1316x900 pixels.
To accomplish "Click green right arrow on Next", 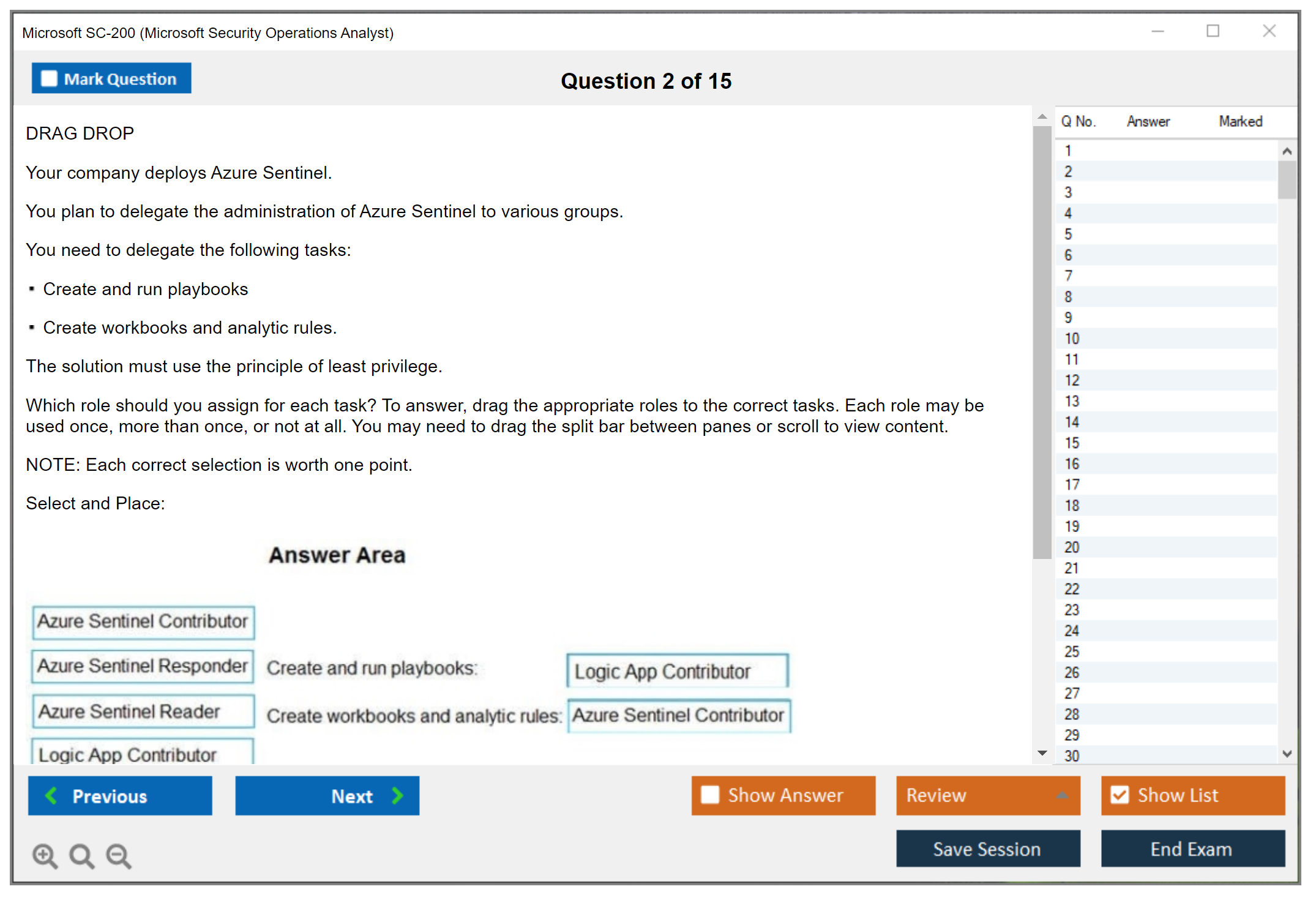I will pyautogui.click(x=398, y=795).
